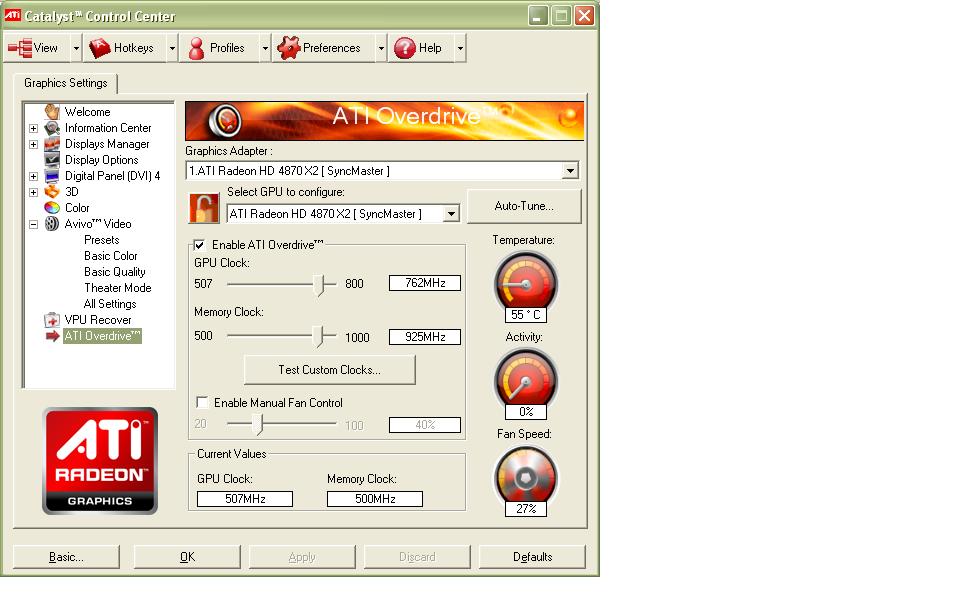The image size is (960, 600).
Task: Open All Settings under Avivo Video
Action: 110,304
